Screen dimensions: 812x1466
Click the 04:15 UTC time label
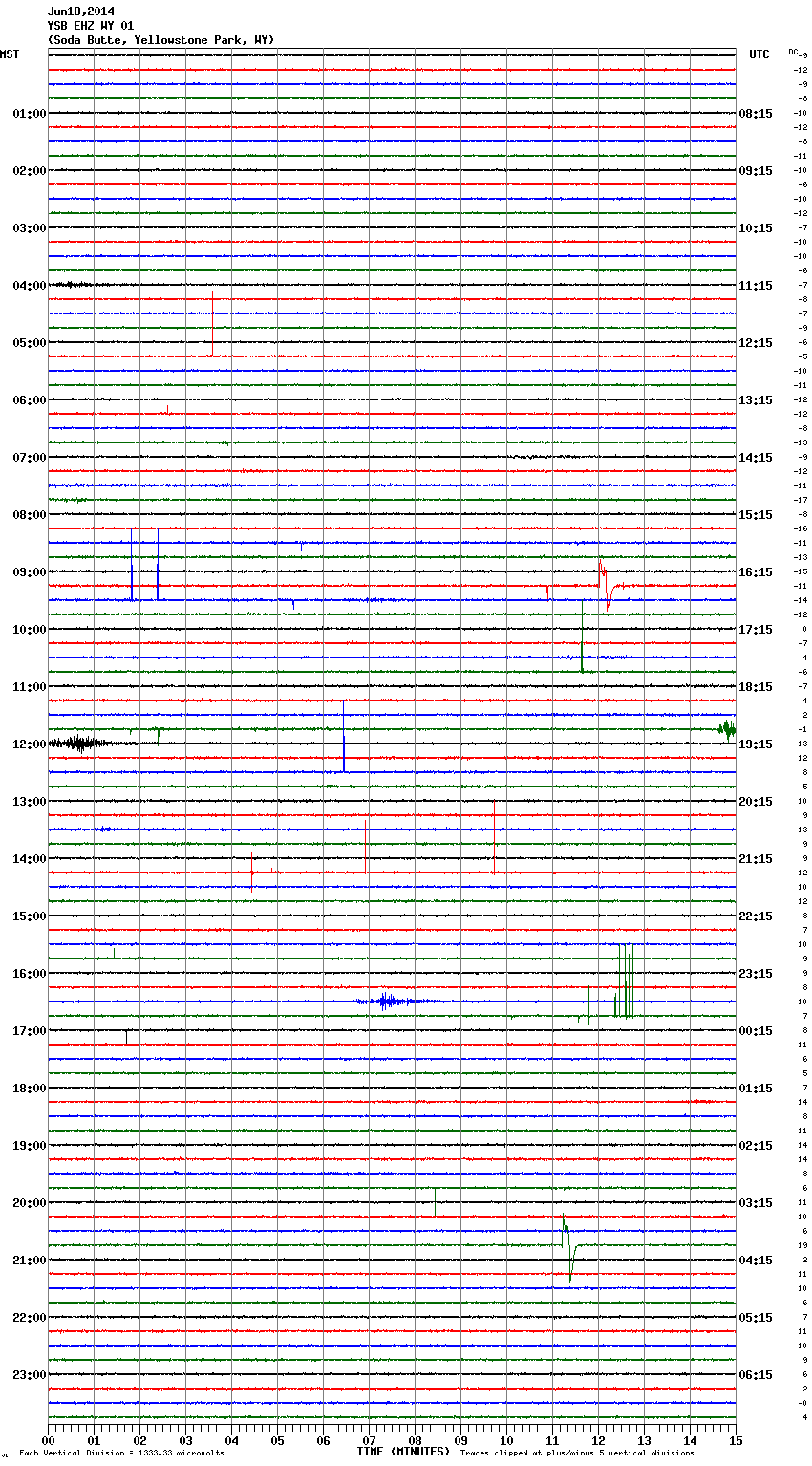[756, 1261]
